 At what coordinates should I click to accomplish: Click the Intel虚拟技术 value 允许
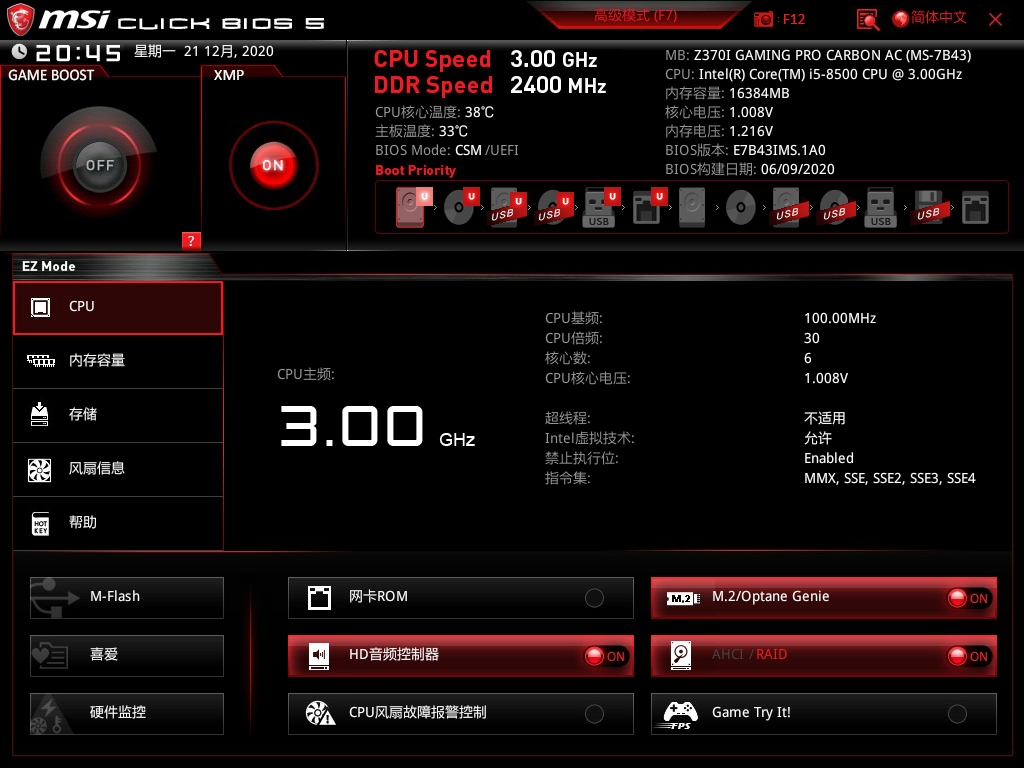coord(818,438)
